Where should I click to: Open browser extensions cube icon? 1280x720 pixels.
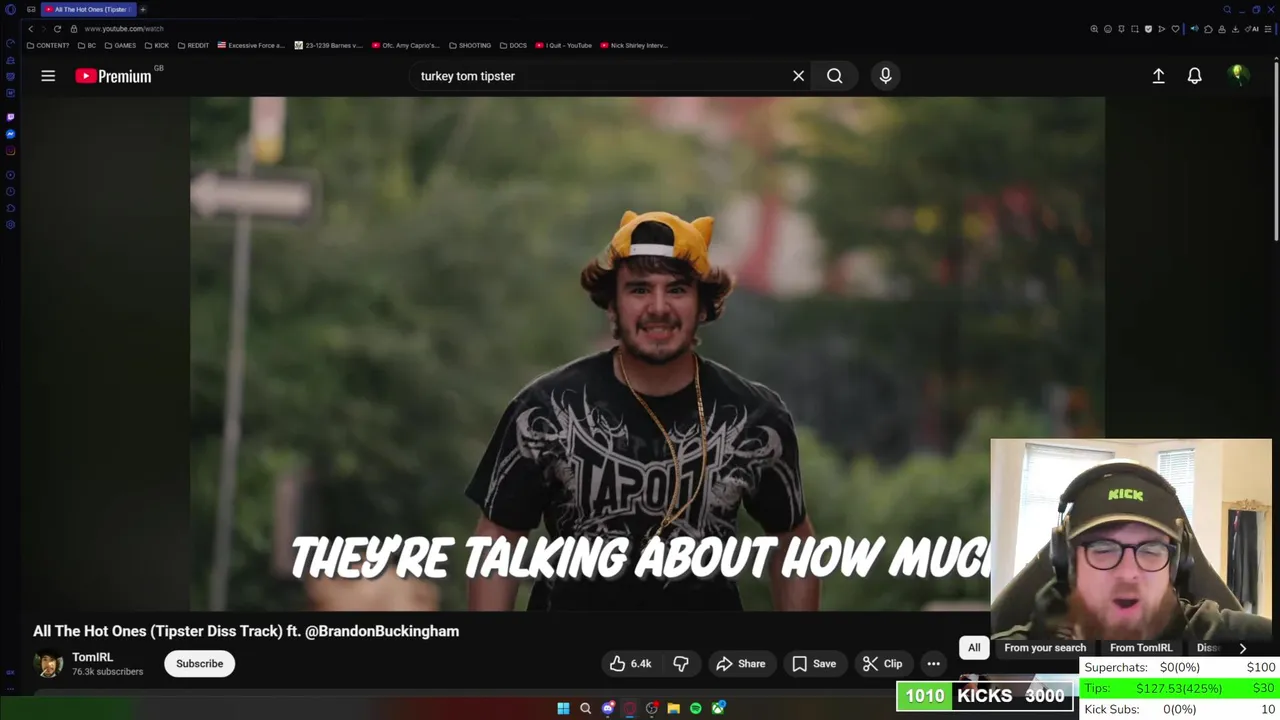coord(1208,29)
